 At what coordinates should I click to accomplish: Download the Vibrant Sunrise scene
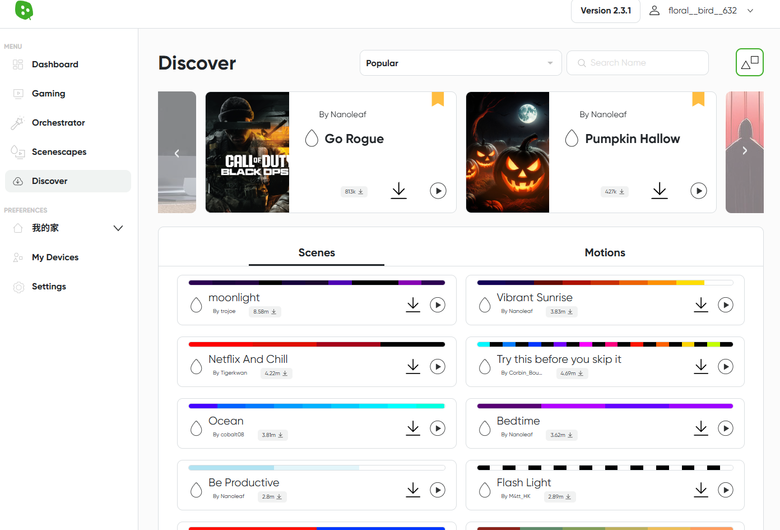(701, 305)
